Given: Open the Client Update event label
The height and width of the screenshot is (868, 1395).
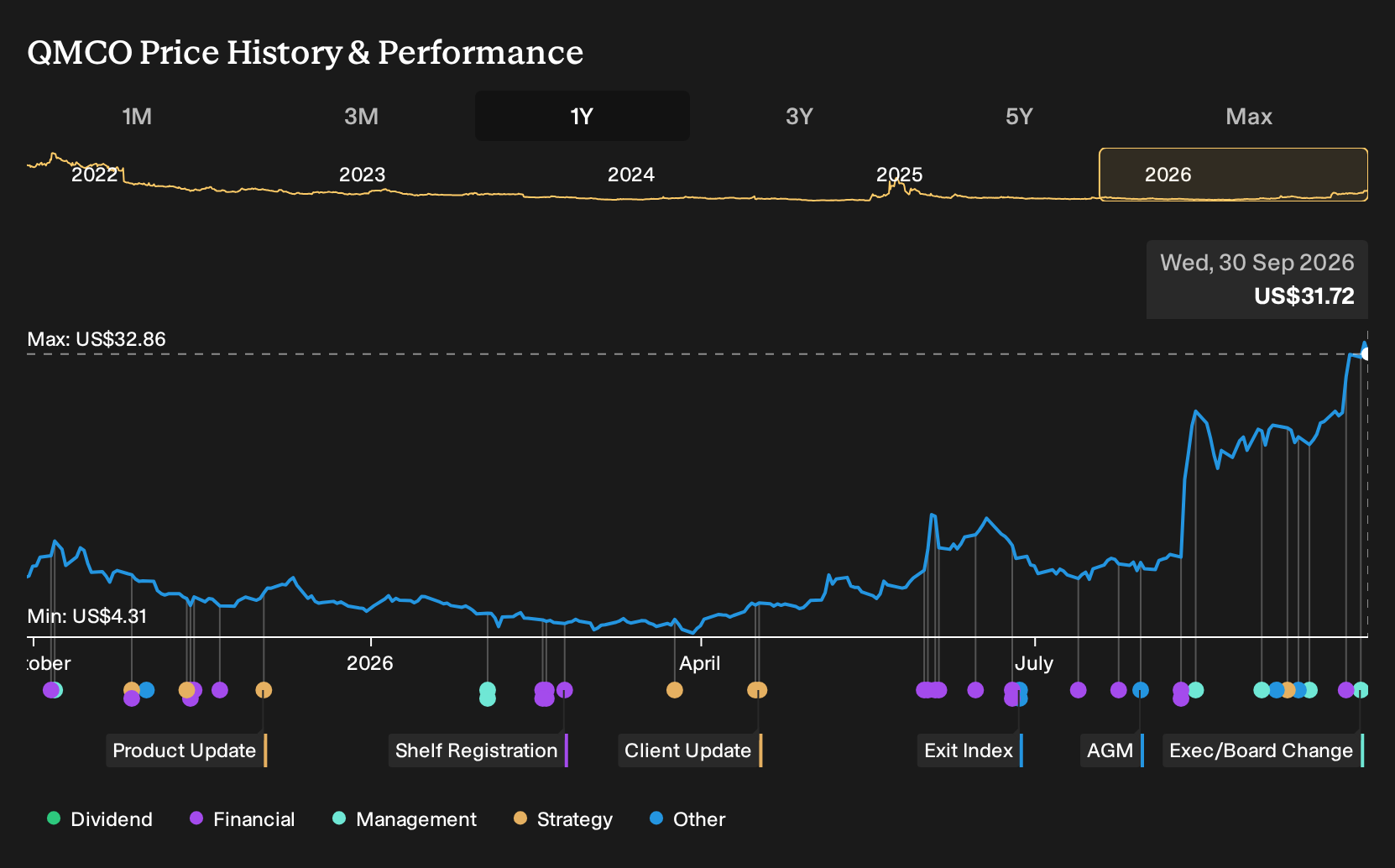Looking at the screenshot, I should [690, 750].
